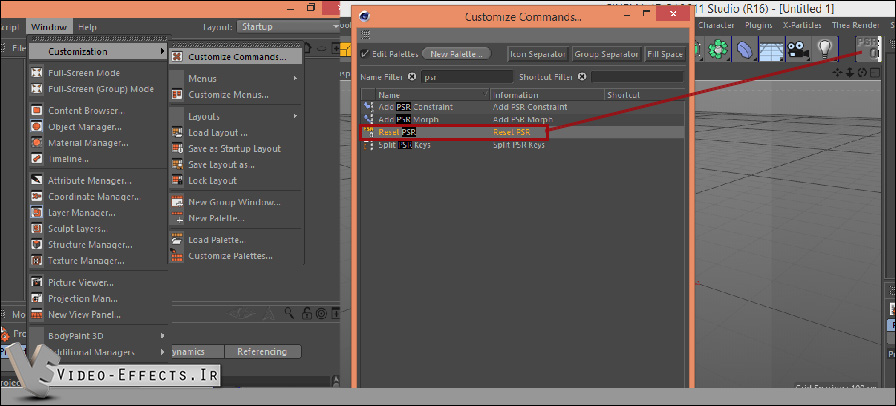Screen dimensions: 896x406
Task: Click the Light bulb icon in toolbar
Action: tap(824, 49)
